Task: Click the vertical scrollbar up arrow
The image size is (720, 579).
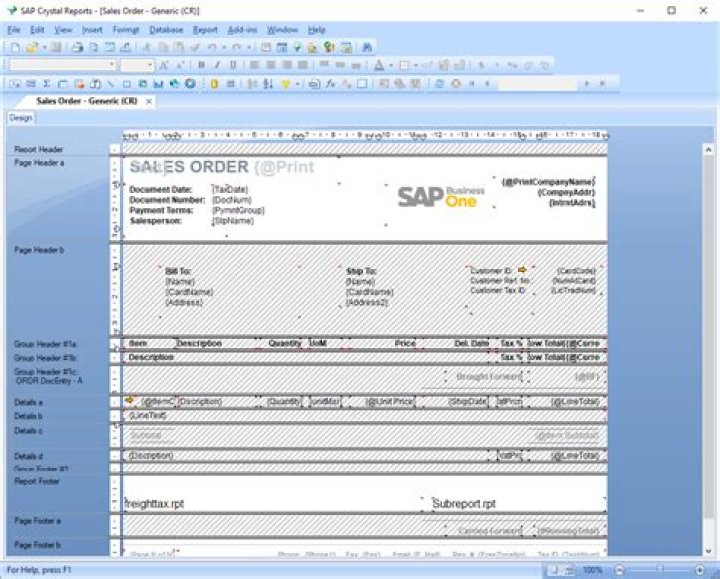Action: tap(708, 150)
